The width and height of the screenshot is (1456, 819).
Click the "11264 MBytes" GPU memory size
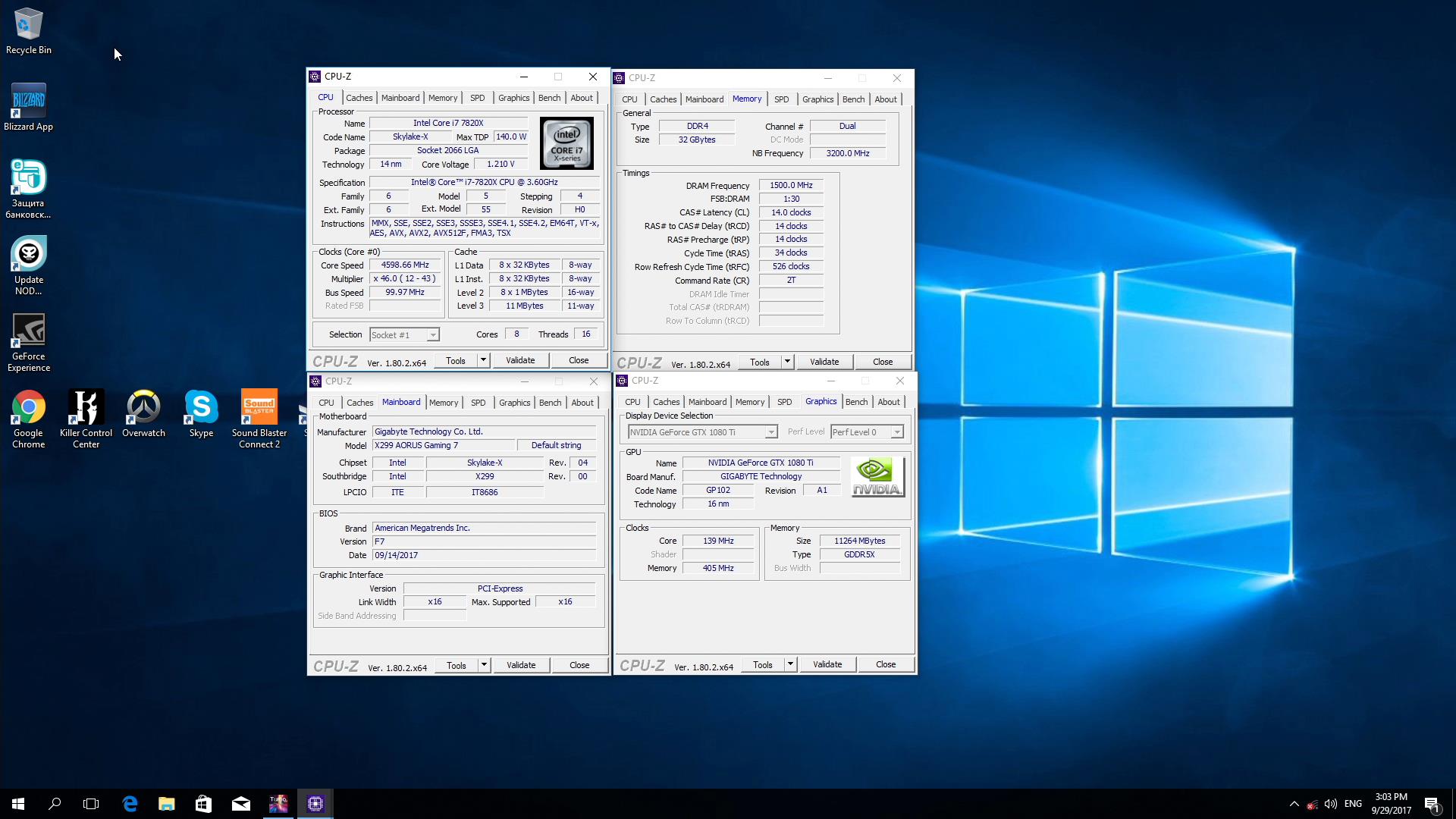tap(860, 541)
